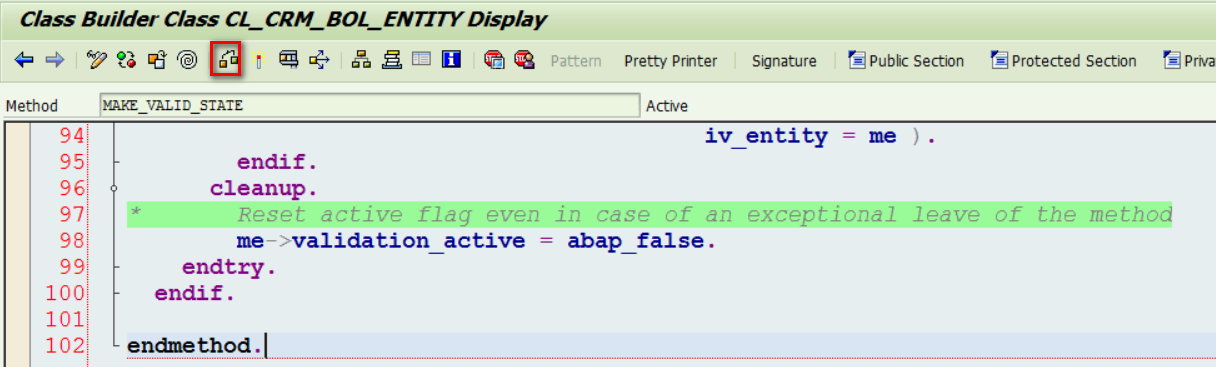Show the class hierarchy tree icon
1216x367 pixels.
coord(361,60)
